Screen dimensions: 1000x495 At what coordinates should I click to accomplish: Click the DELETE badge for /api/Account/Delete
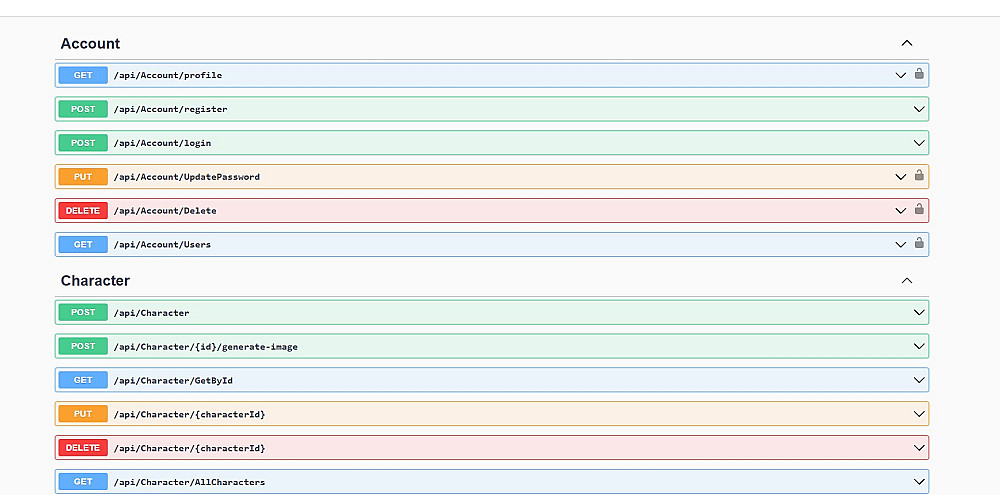[83, 211]
